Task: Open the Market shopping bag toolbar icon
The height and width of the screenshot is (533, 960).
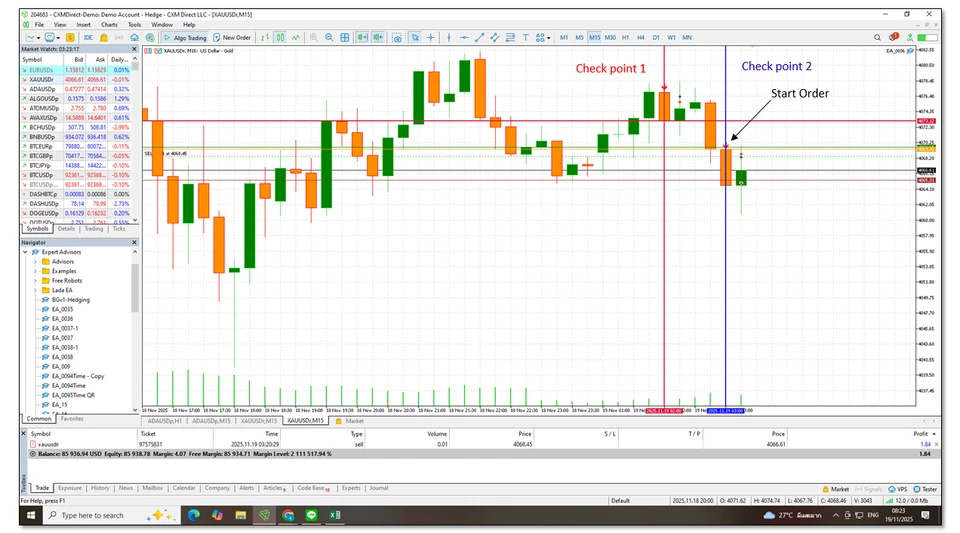Action: click(104, 37)
